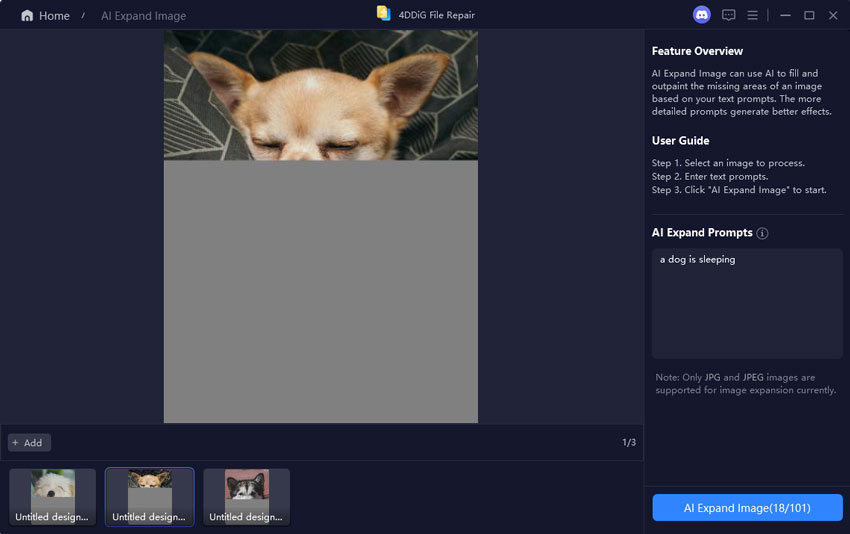Go to Home in the breadcrumb
The width and height of the screenshot is (850, 534).
[x=54, y=16]
